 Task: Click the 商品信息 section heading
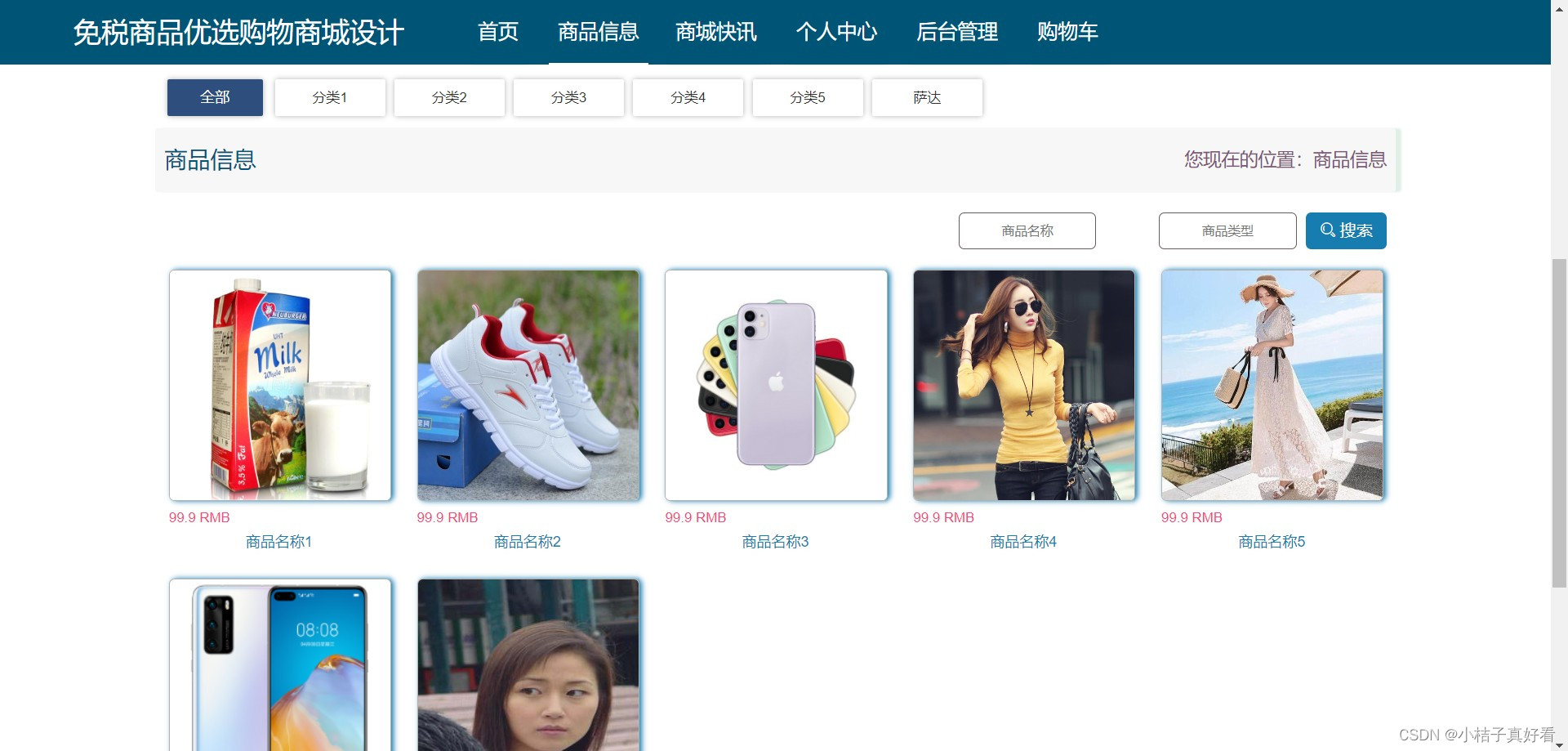click(x=211, y=159)
